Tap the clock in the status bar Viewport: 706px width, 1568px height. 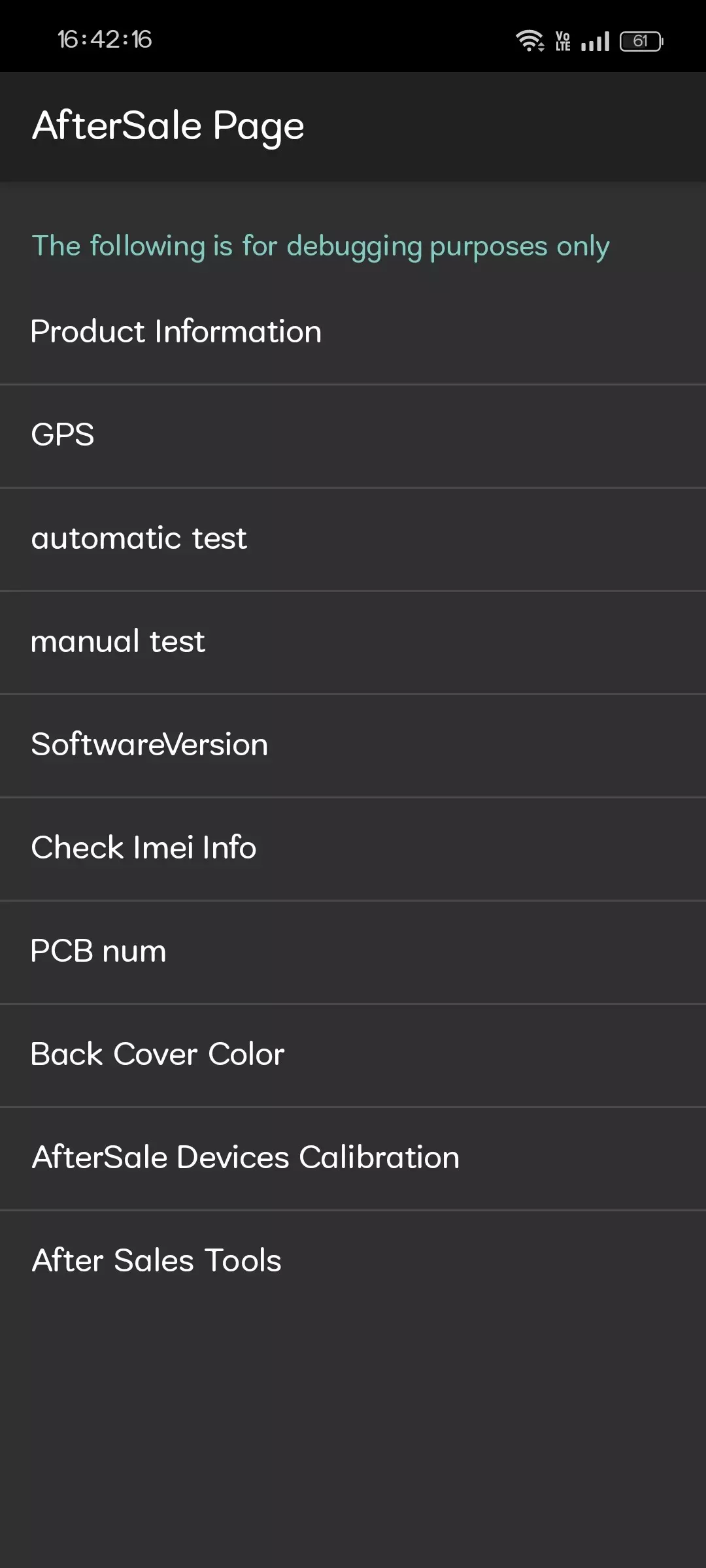(105, 40)
